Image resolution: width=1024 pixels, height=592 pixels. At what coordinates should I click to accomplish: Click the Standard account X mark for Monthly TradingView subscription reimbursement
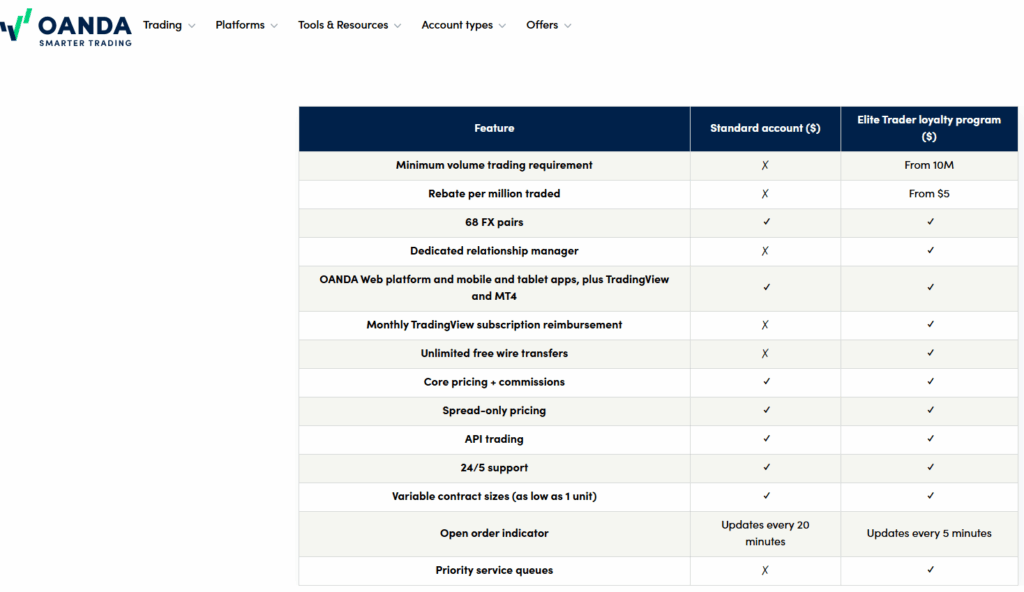point(765,325)
